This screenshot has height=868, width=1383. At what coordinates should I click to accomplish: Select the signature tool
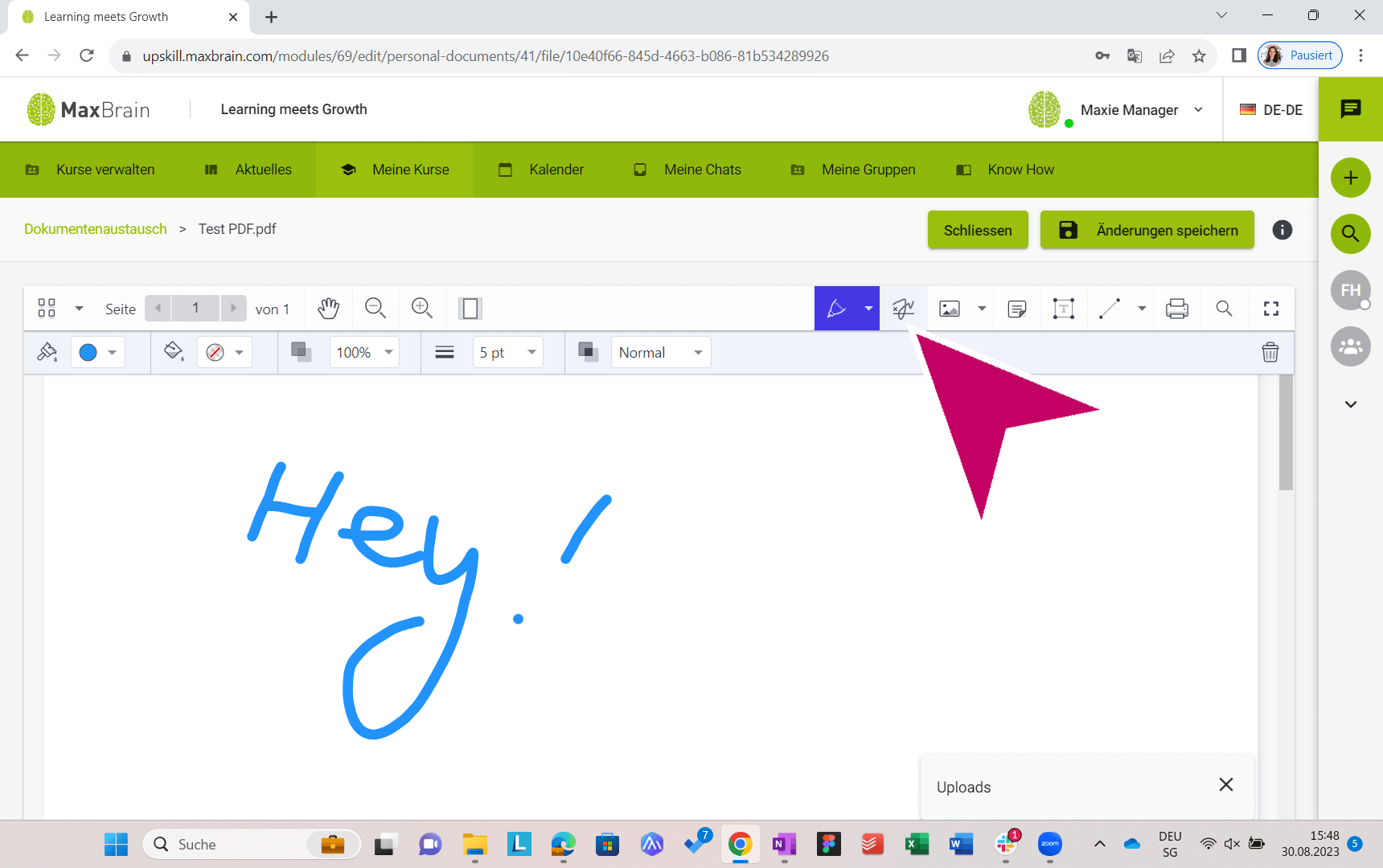pos(903,309)
